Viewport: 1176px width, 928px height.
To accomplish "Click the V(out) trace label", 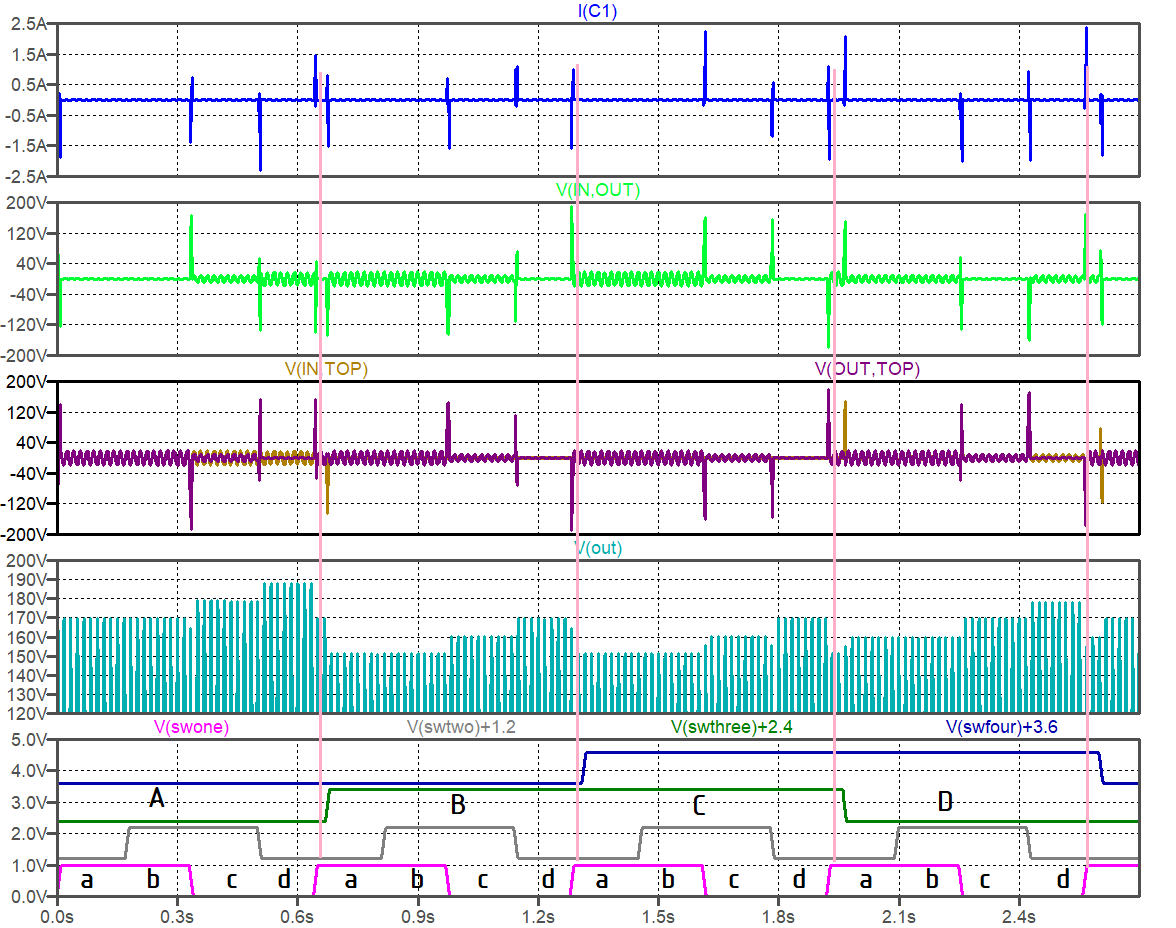I will click(598, 548).
